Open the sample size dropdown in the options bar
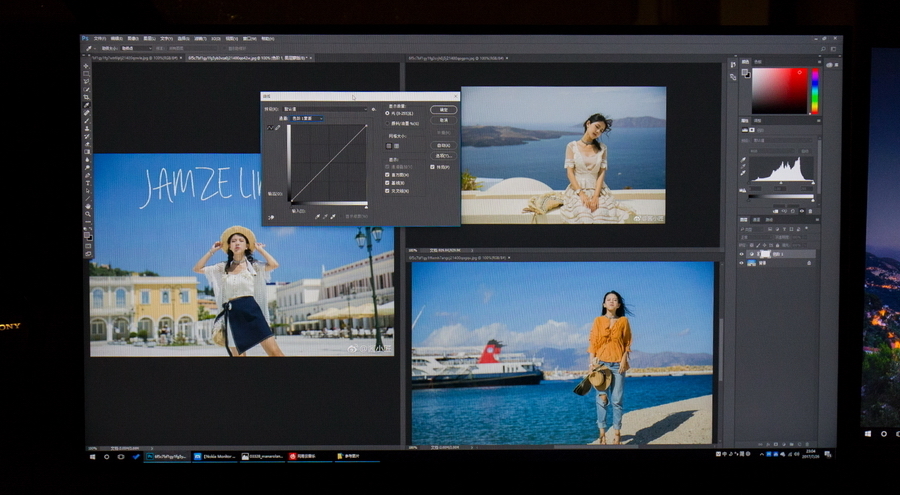 click(135, 48)
